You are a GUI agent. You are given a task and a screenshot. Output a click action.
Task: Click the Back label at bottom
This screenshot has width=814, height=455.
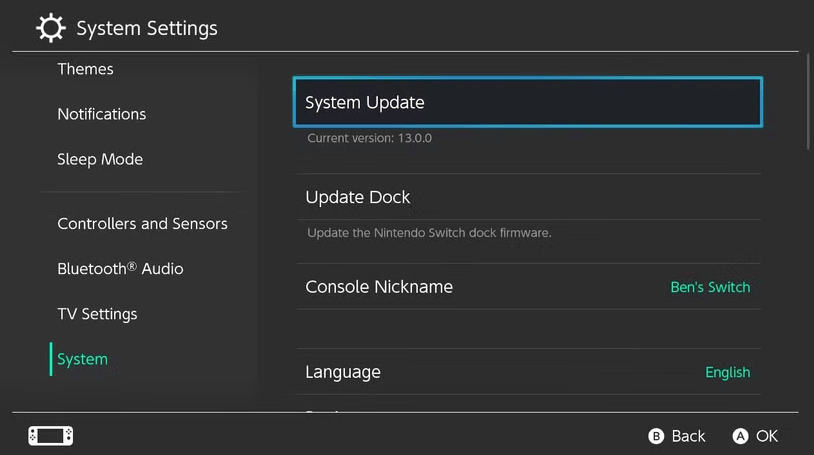688,436
